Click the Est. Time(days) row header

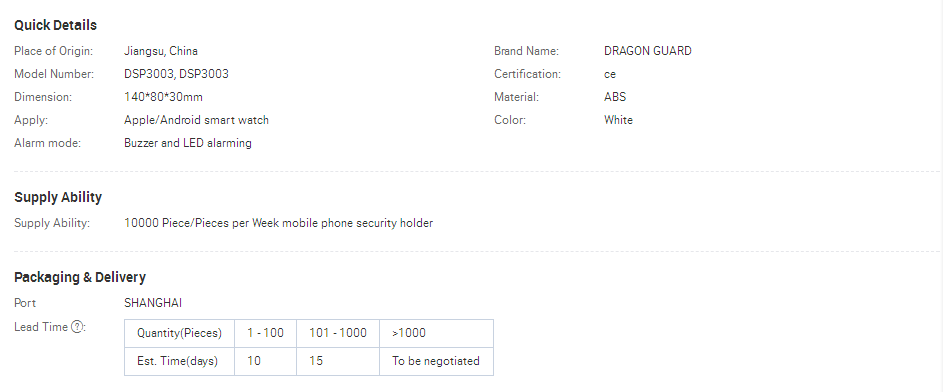pos(179,361)
